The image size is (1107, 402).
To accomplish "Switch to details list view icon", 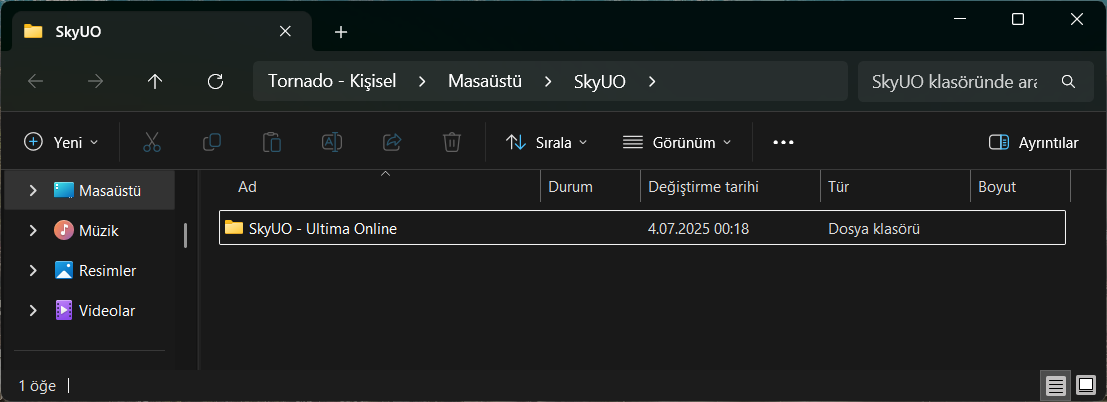I will coord(1055,386).
